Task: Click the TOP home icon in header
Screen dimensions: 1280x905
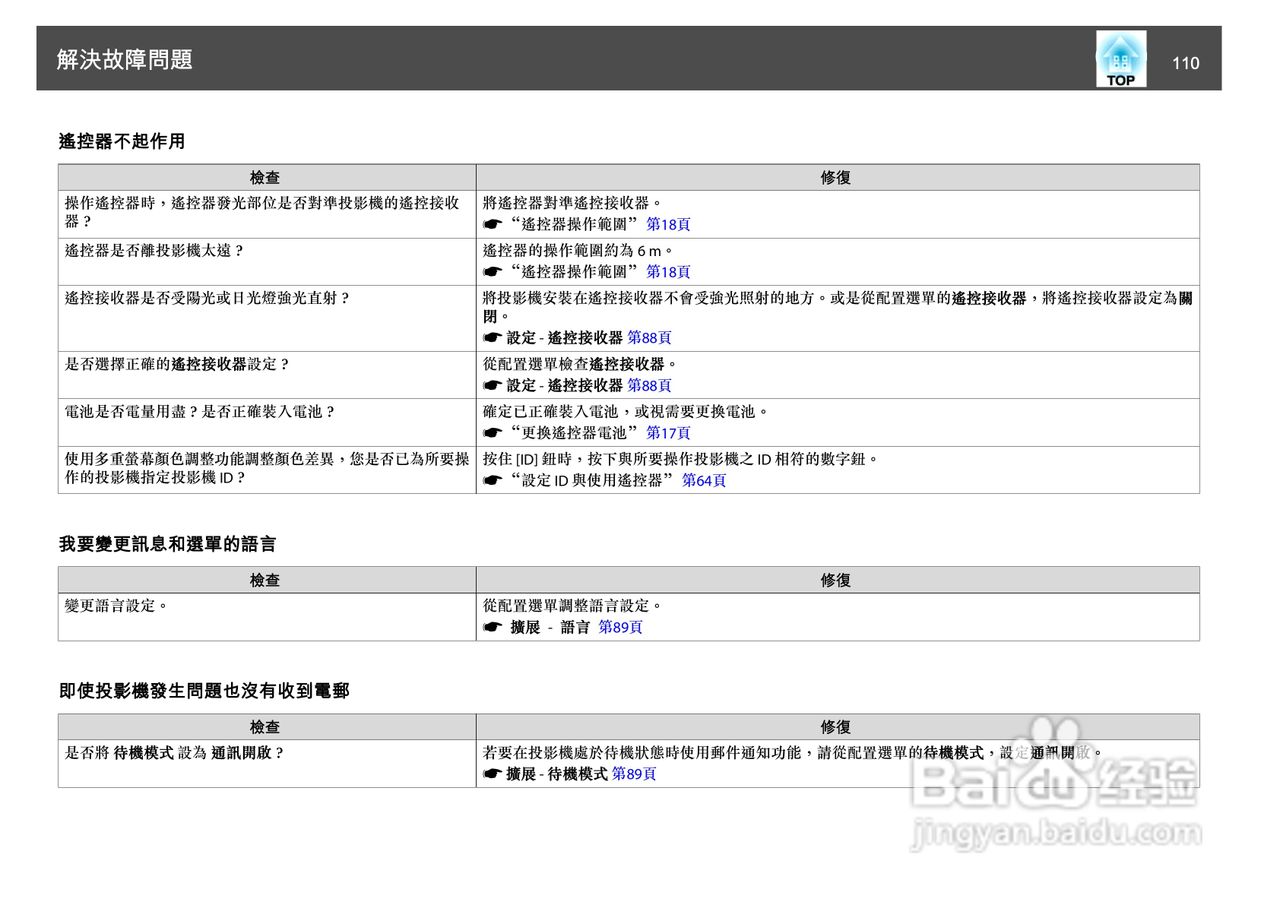Action: pos(1121,59)
